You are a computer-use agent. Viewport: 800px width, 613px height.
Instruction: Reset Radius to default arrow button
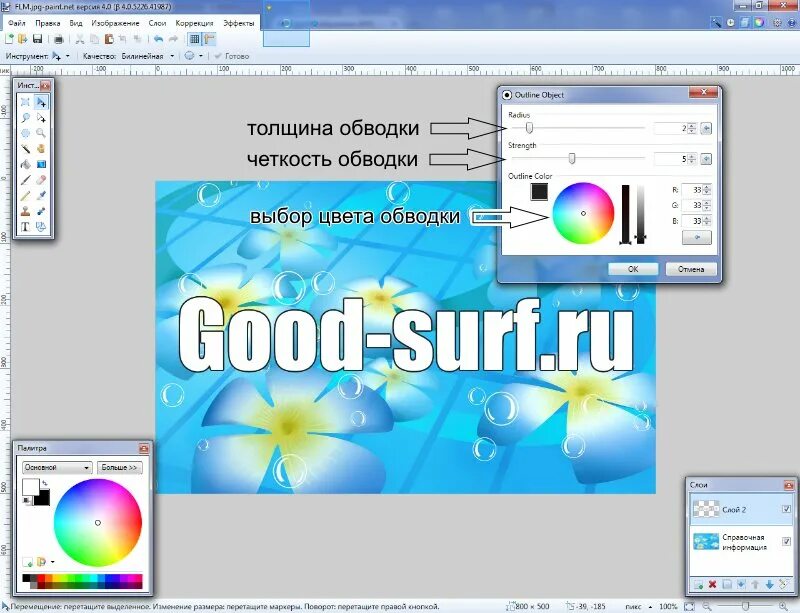coord(706,128)
